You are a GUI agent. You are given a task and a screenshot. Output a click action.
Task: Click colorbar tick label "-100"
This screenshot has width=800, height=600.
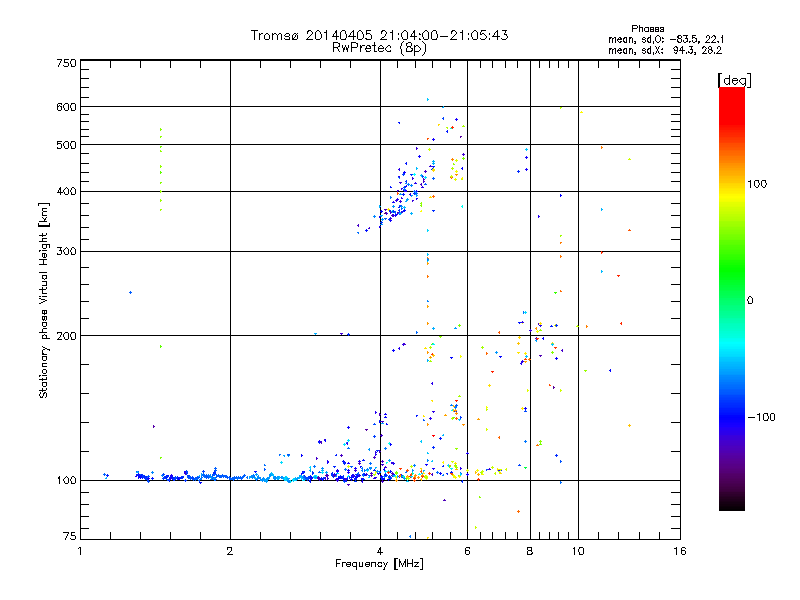tap(761, 417)
